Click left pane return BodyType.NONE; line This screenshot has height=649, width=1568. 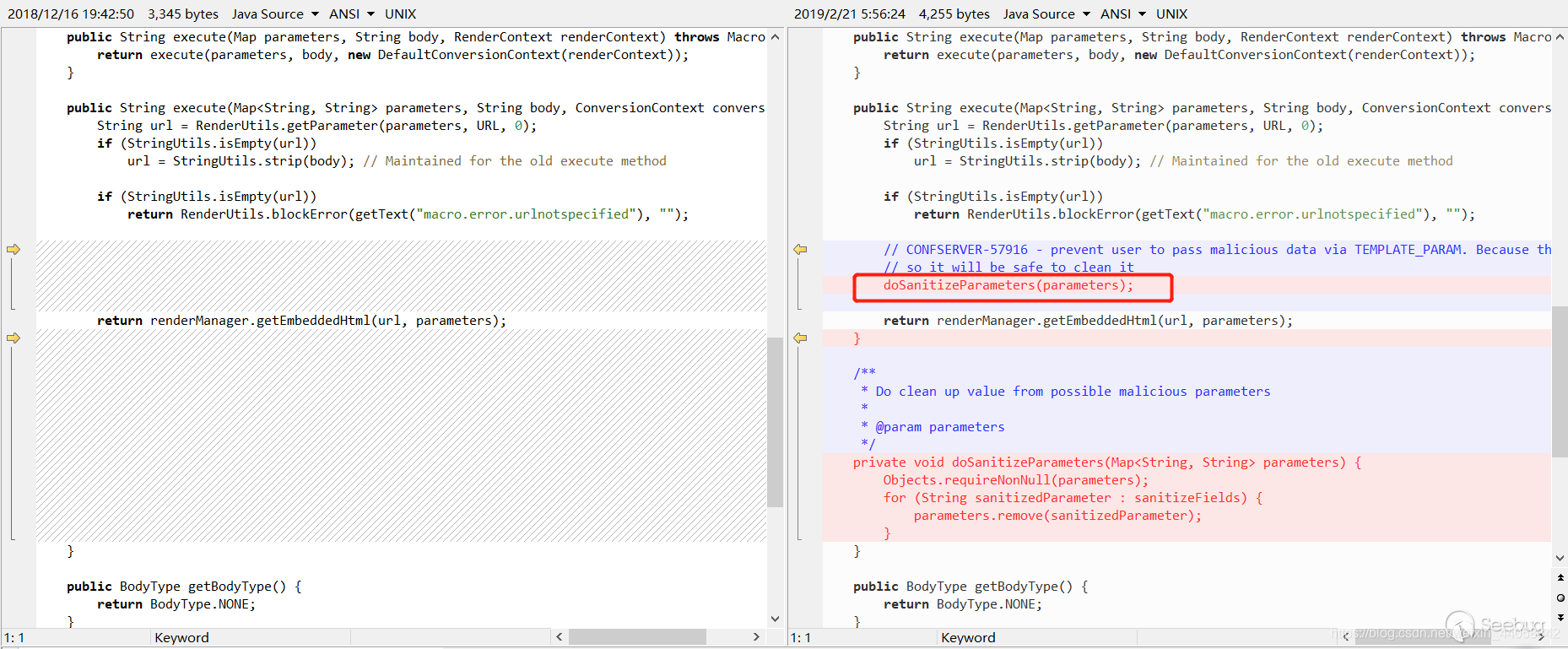pyautogui.click(x=176, y=604)
